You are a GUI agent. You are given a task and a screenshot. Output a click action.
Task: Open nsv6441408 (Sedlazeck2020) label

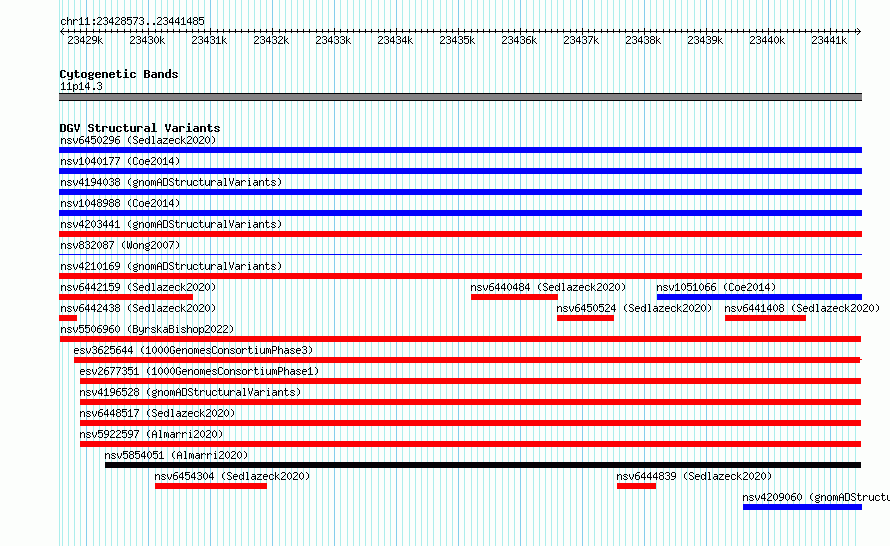(802, 308)
